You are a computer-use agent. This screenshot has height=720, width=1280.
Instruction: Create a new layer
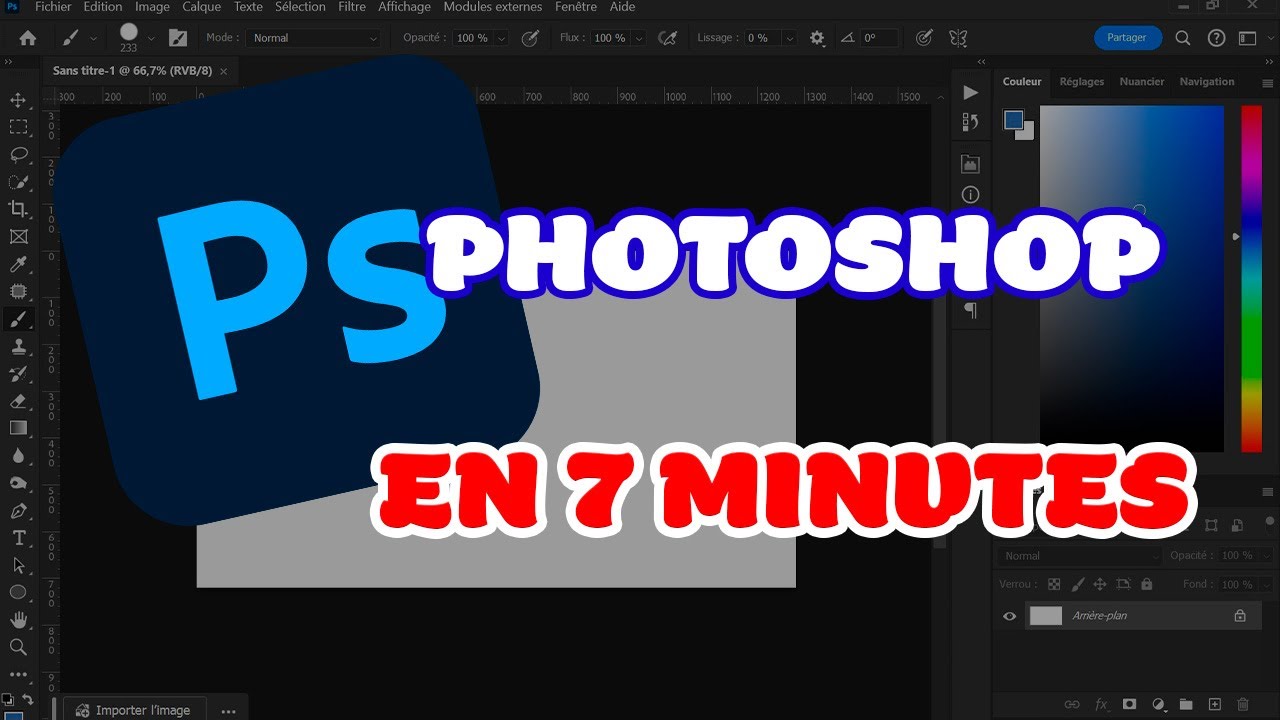tap(1215, 705)
